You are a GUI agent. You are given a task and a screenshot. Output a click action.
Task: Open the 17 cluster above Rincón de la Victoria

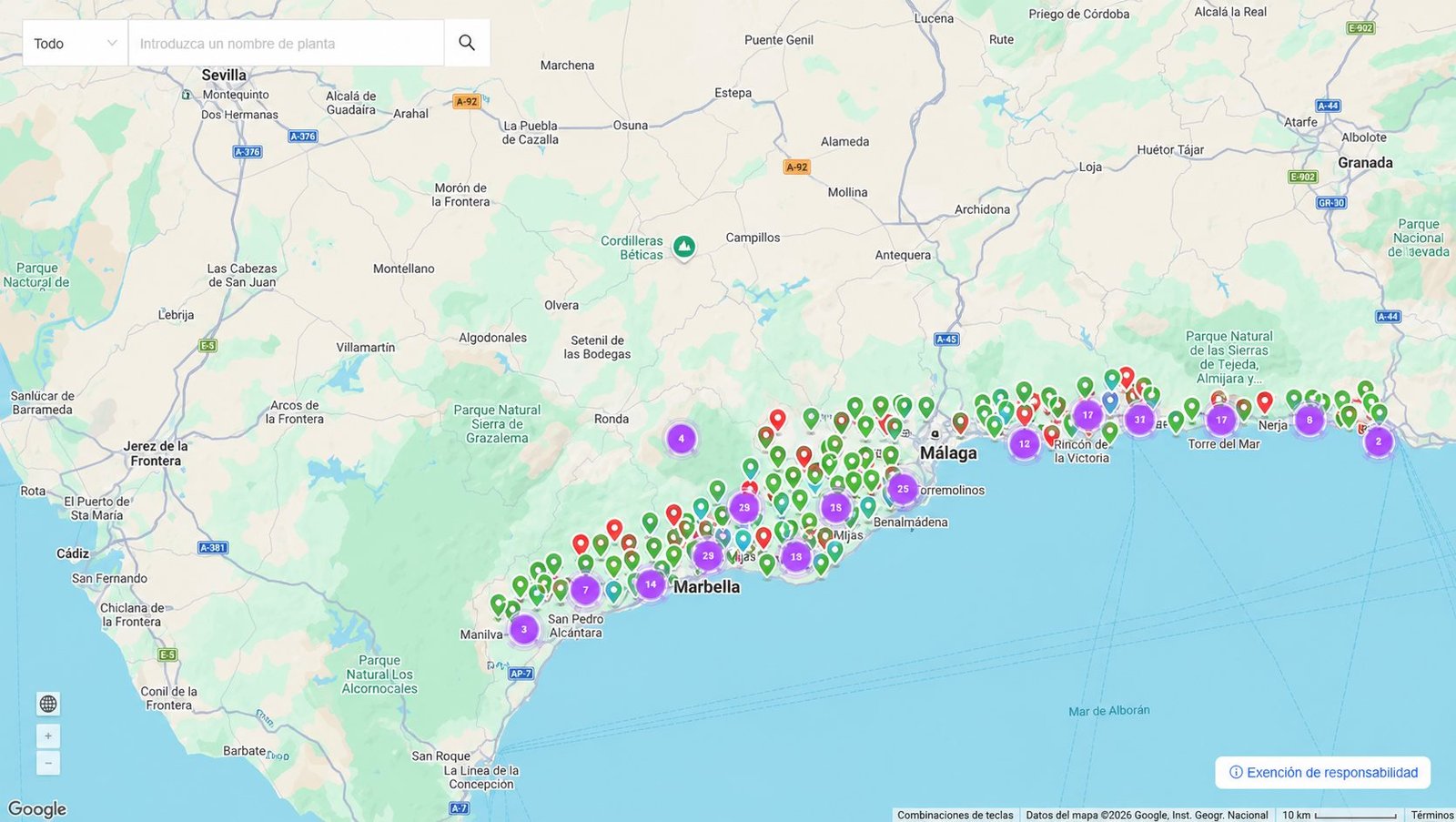click(1087, 415)
